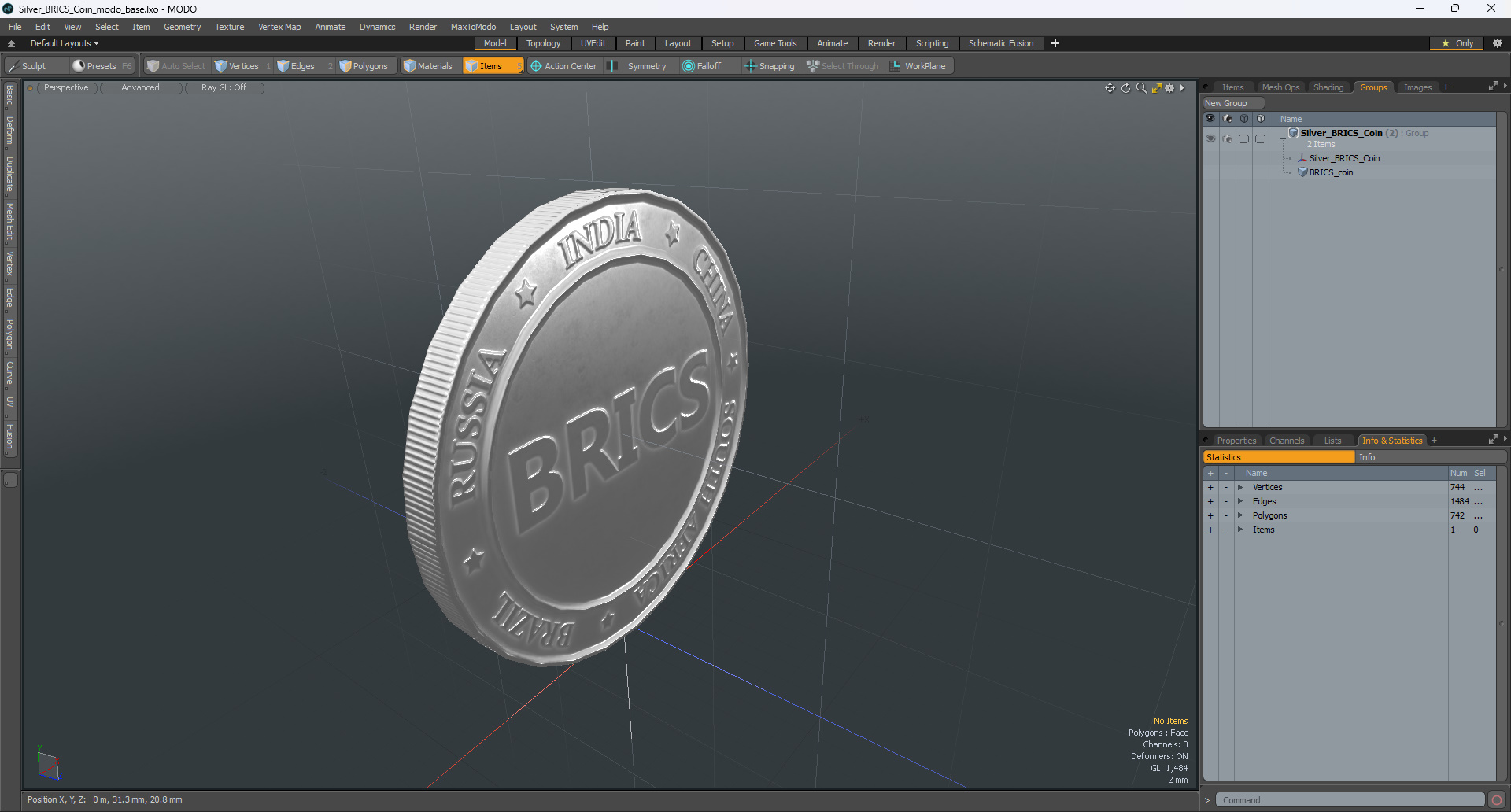
Task: Open the Texture menu
Action: click(229, 27)
